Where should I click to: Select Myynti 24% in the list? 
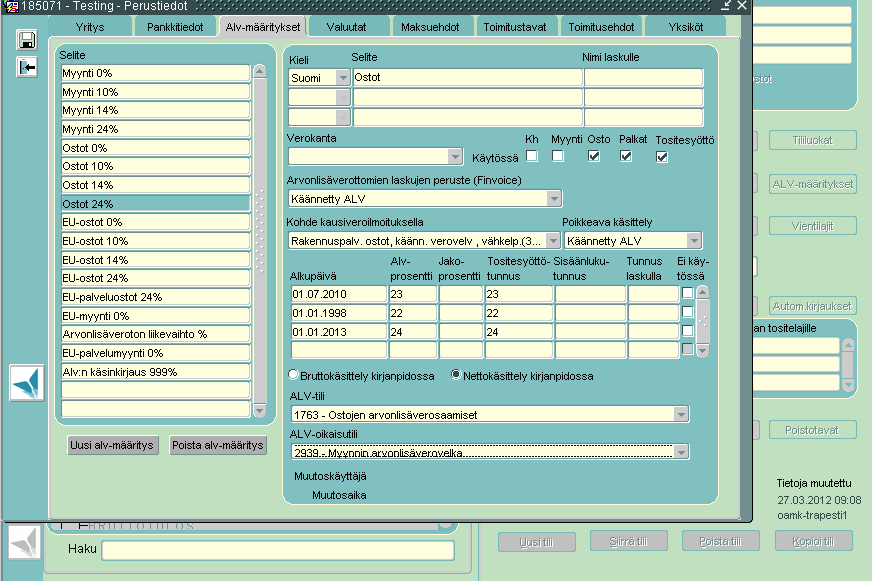pos(156,130)
